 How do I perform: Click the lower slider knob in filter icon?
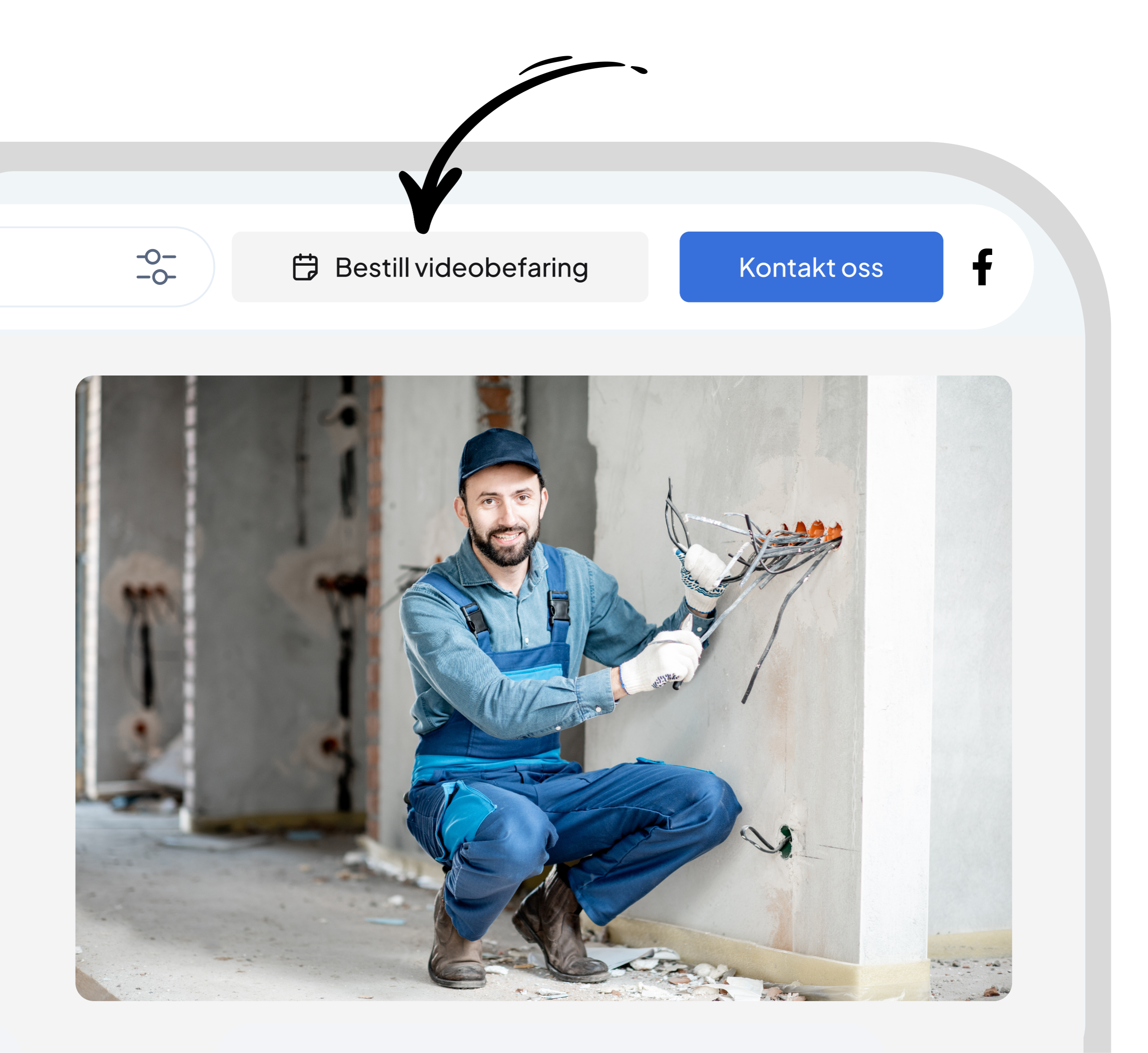point(160,277)
